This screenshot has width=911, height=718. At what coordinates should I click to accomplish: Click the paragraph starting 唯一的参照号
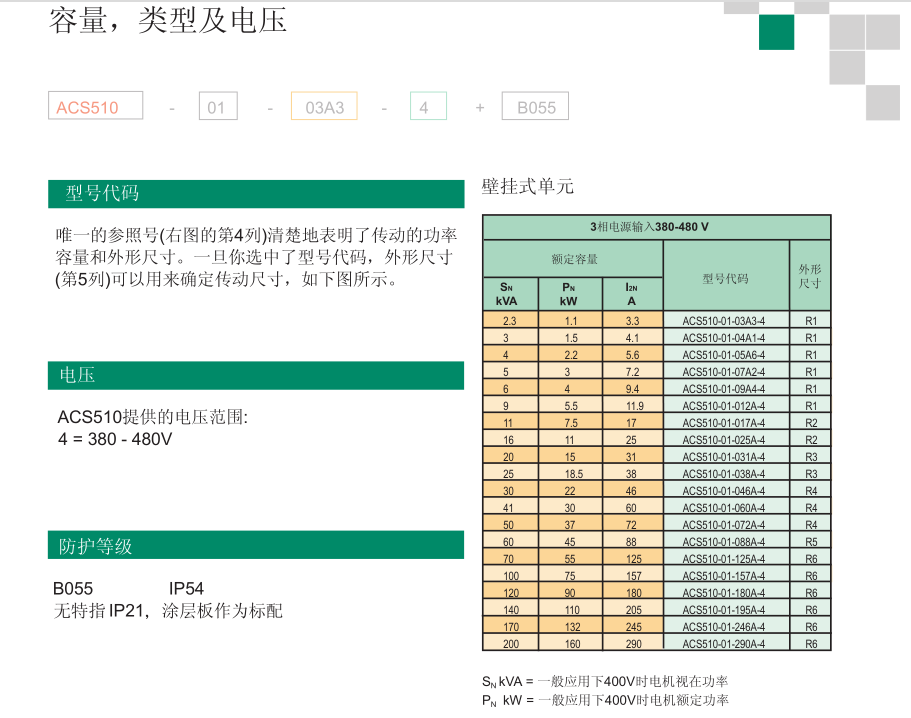tap(256, 257)
